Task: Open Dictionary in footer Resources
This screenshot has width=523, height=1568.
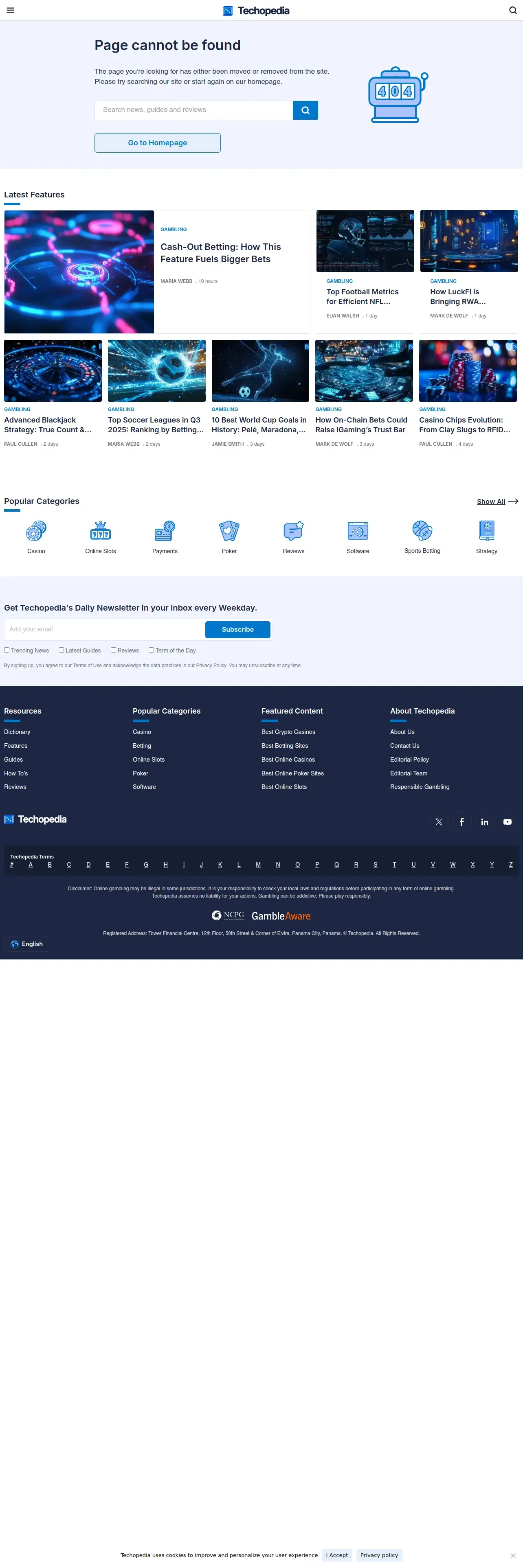Action: [x=17, y=732]
